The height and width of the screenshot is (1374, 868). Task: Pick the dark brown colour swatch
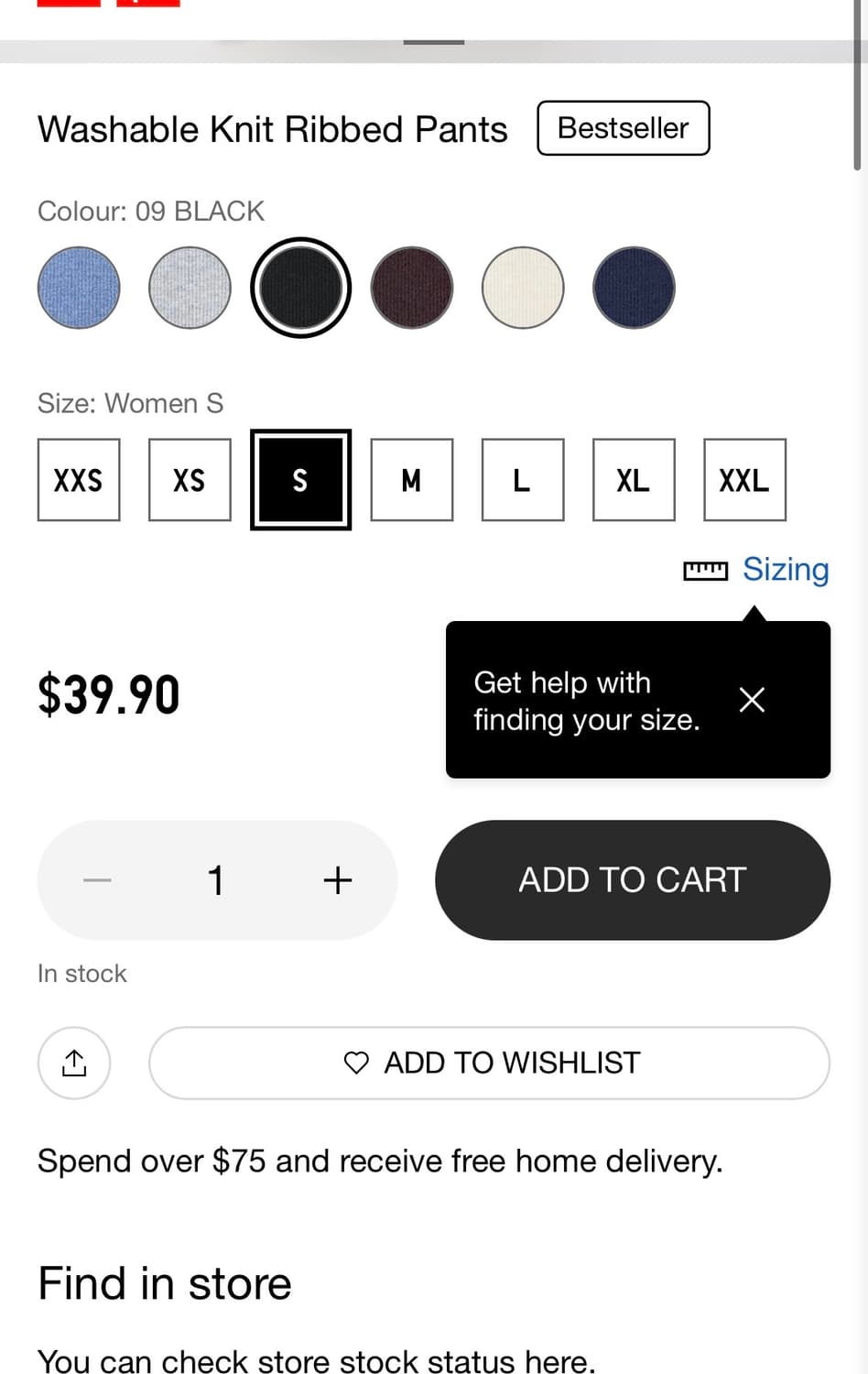click(411, 288)
